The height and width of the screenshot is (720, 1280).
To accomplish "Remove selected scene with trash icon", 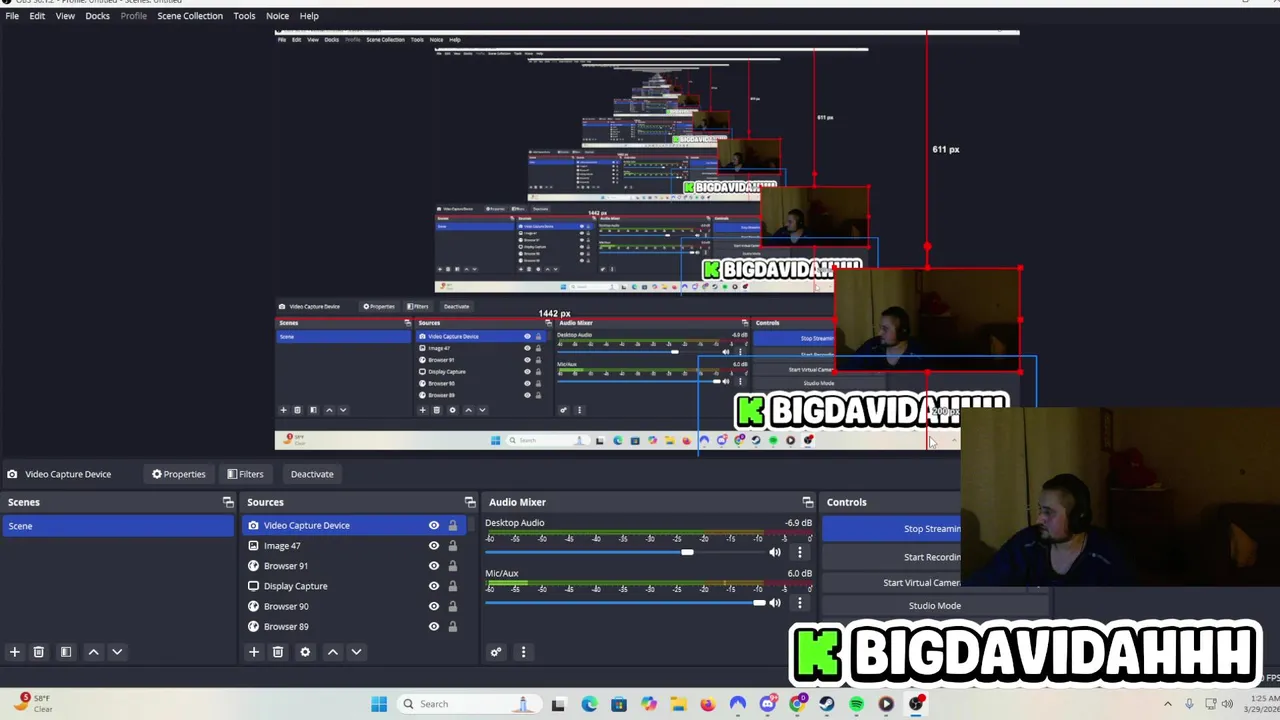I will [39, 652].
